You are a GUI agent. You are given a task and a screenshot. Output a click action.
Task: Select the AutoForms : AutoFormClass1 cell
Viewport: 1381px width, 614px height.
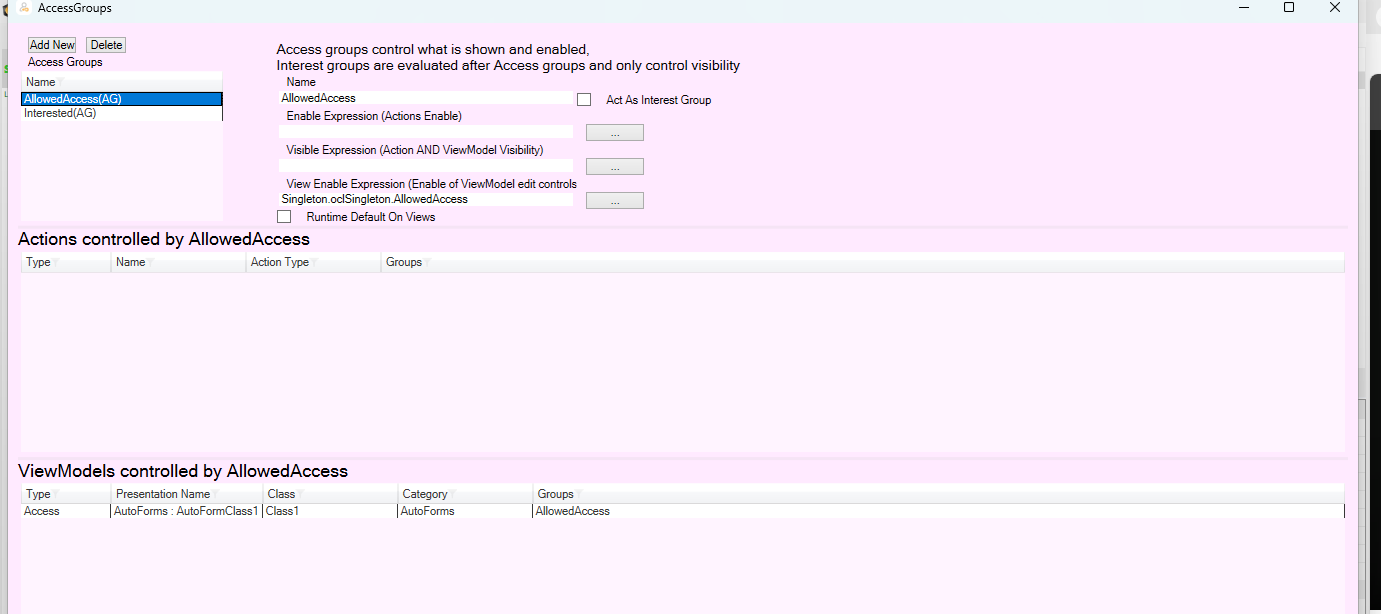(187, 511)
